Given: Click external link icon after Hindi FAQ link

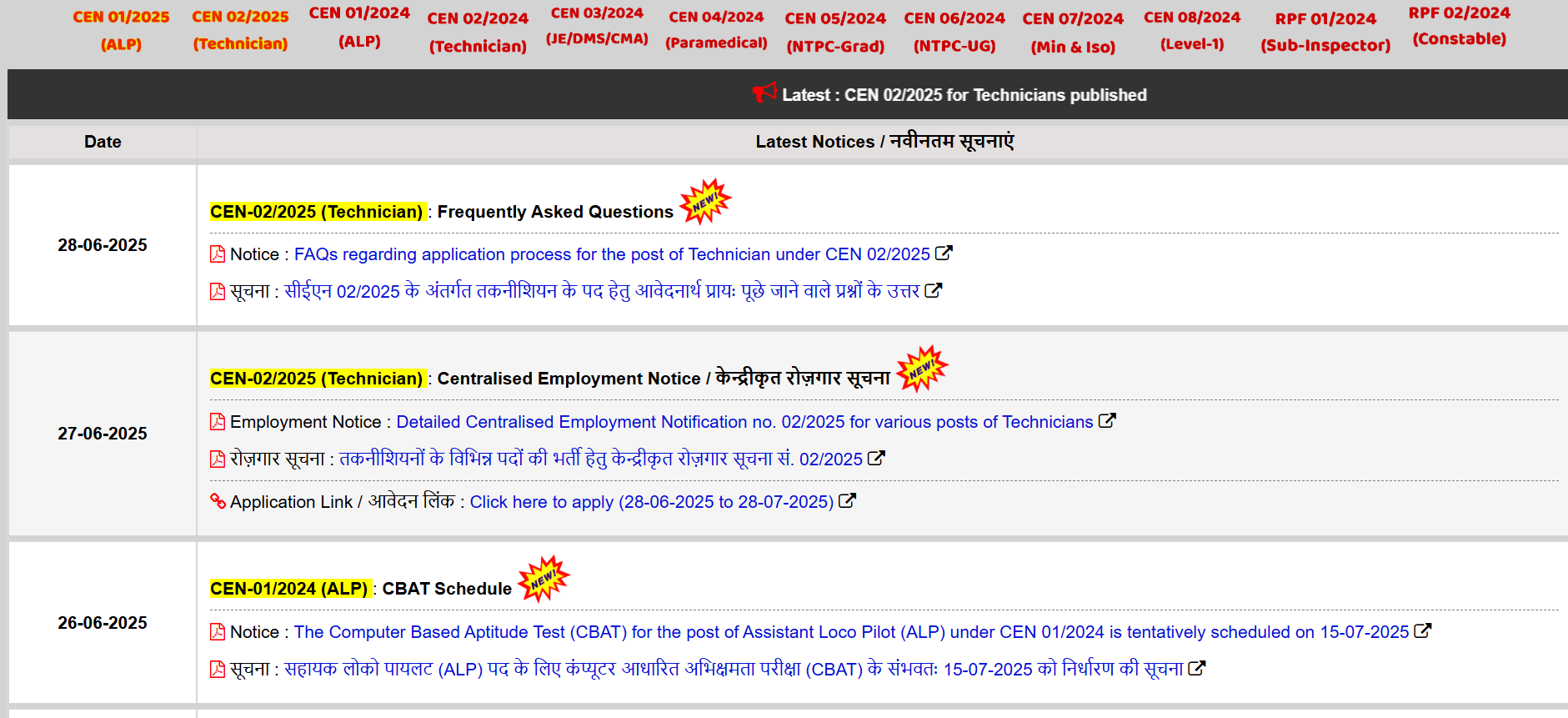Looking at the screenshot, I should click(x=934, y=290).
